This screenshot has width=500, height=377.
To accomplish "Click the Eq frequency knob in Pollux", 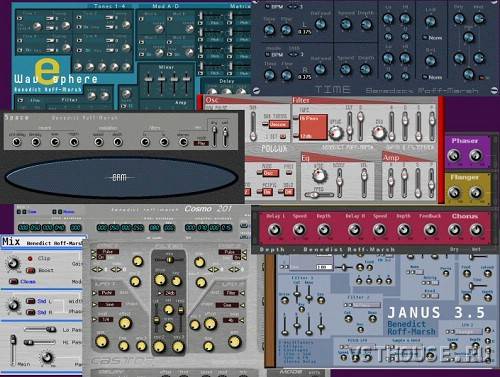I will pos(319,175).
